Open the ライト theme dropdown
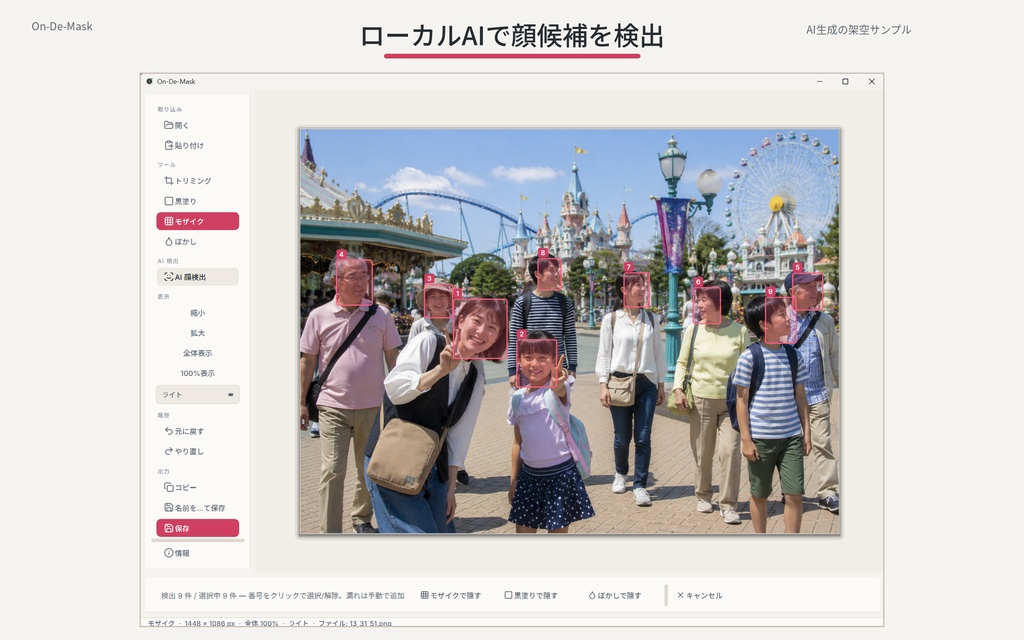Viewport: 1024px width, 640px height. coord(197,394)
